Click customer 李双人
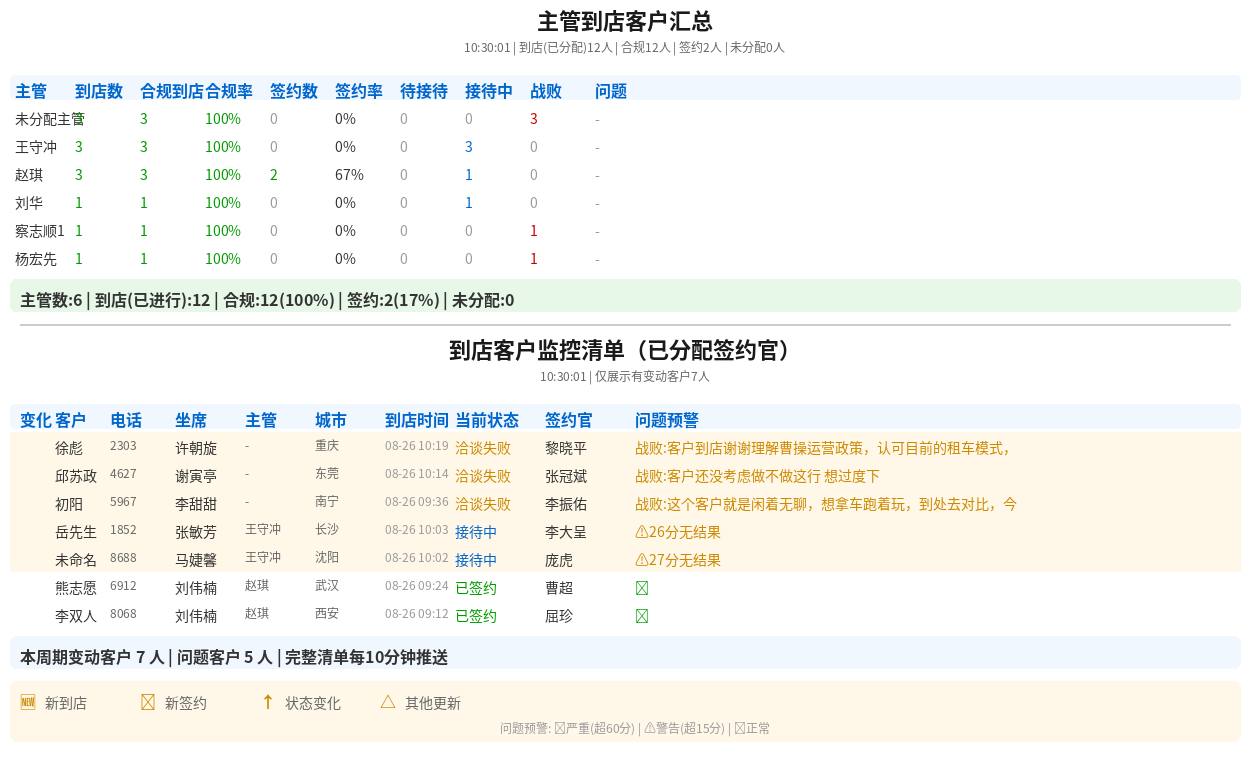The width and height of the screenshot is (1250, 784). click(76, 616)
